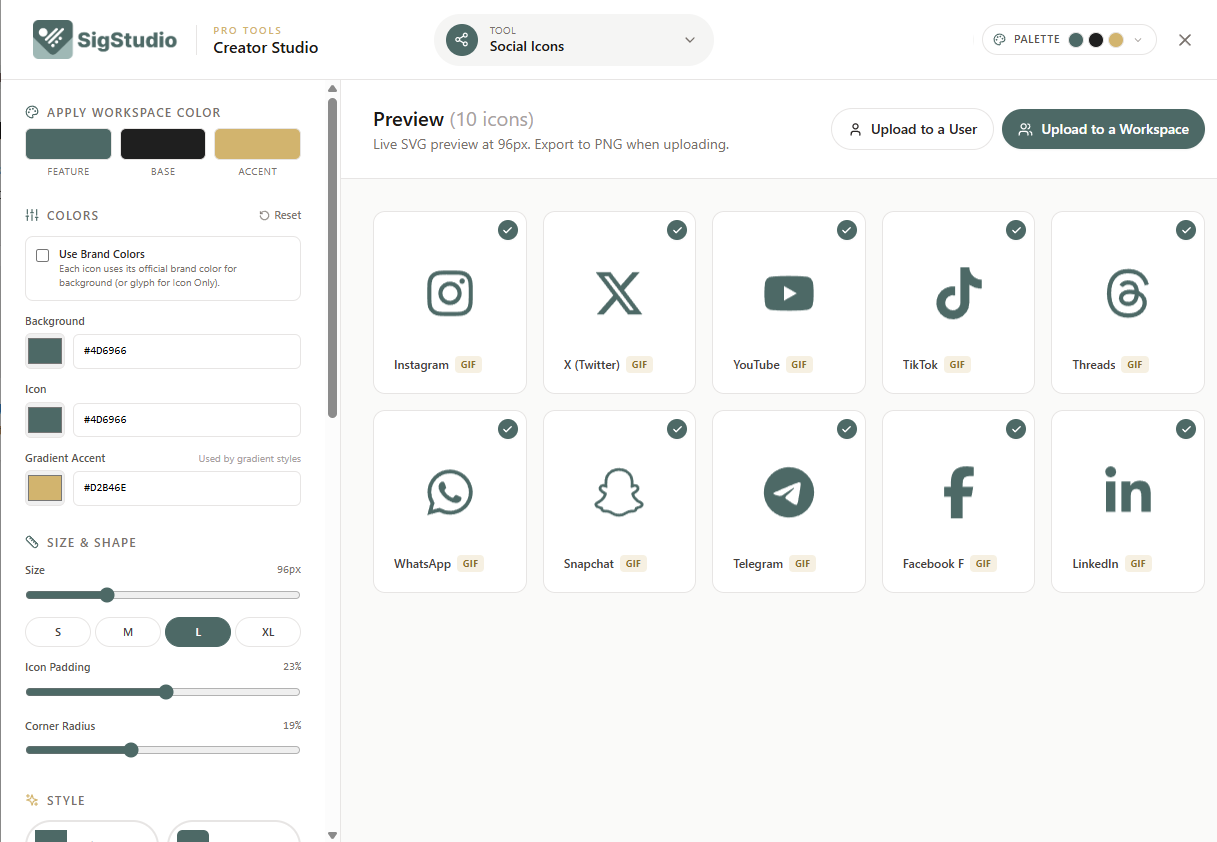Click the Telegram icon preview
This screenshot has height=842, width=1217.
[x=789, y=492]
